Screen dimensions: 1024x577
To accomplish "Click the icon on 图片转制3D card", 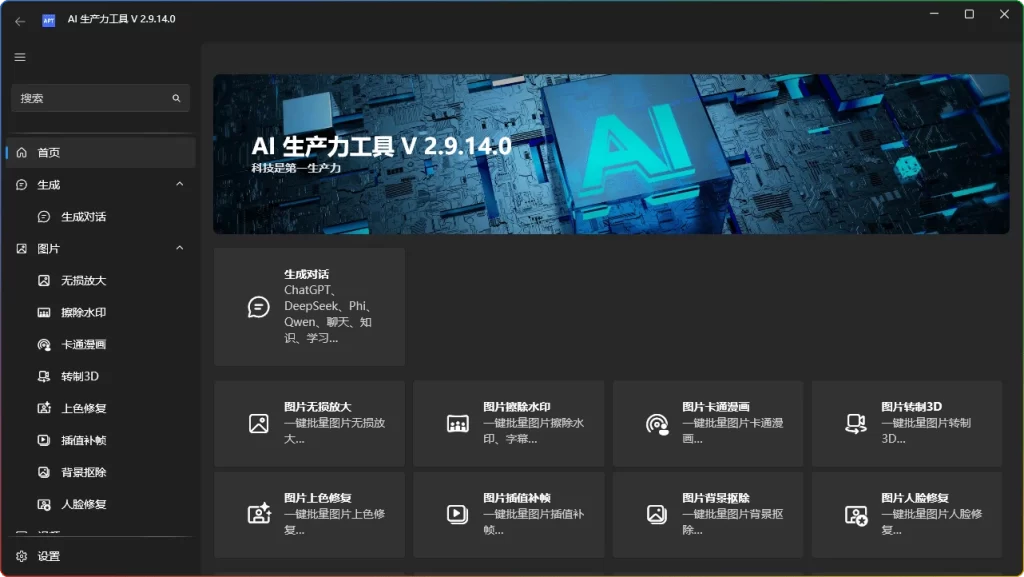I will [856, 424].
